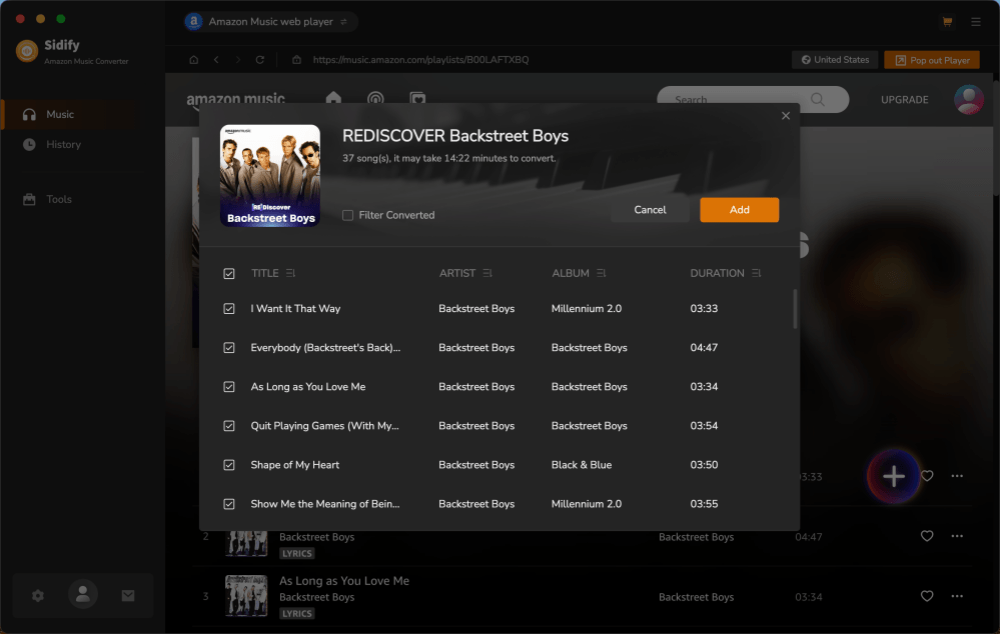The width and height of the screenshot is (1000, 634).
Task: Uncheck Show Me the Meaning of Being
Action: (x=229, y=504)
